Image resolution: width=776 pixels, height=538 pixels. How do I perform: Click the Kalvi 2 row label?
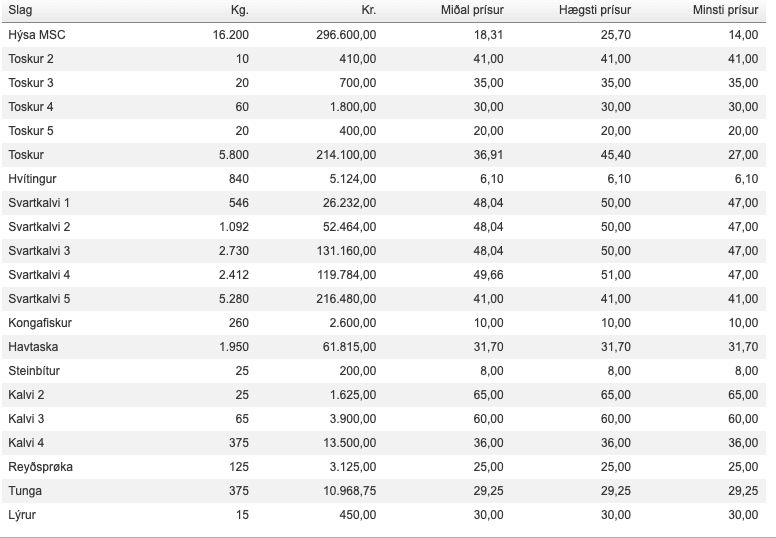(26, 395)
